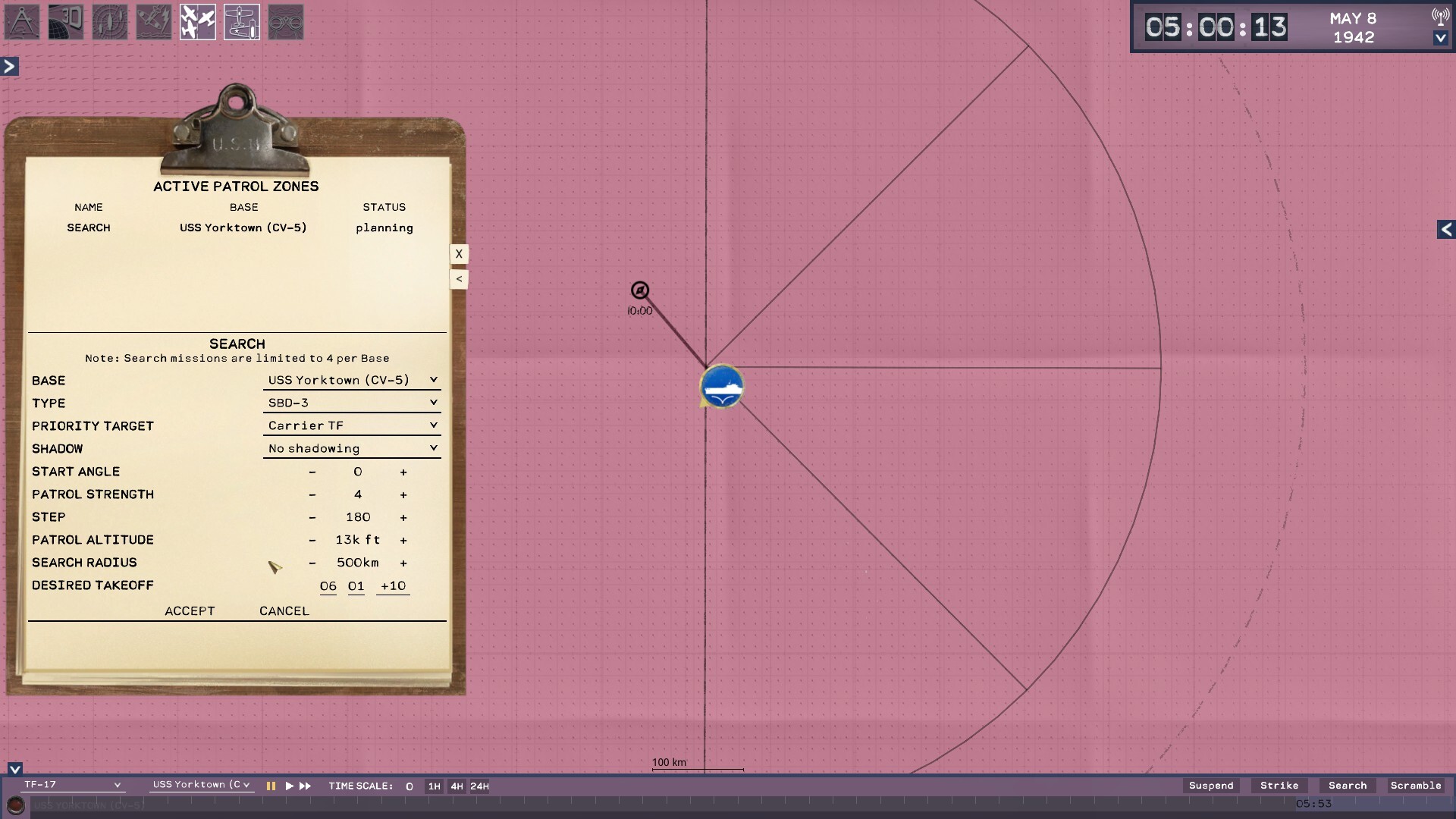
Task: Collapse the clipboard with the < button
Action: tap(459, 279)
